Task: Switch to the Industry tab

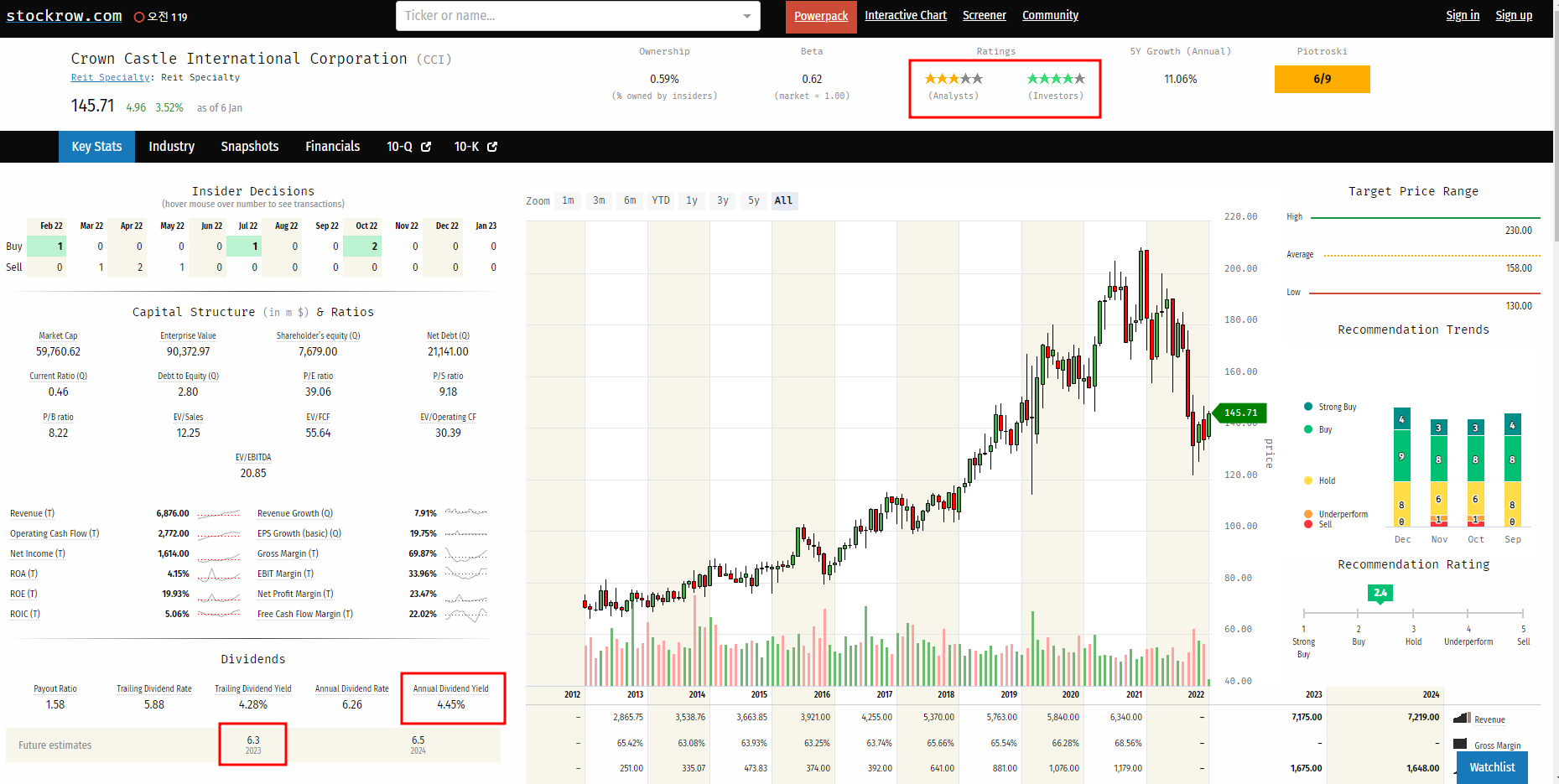Action: pos(172,147)
